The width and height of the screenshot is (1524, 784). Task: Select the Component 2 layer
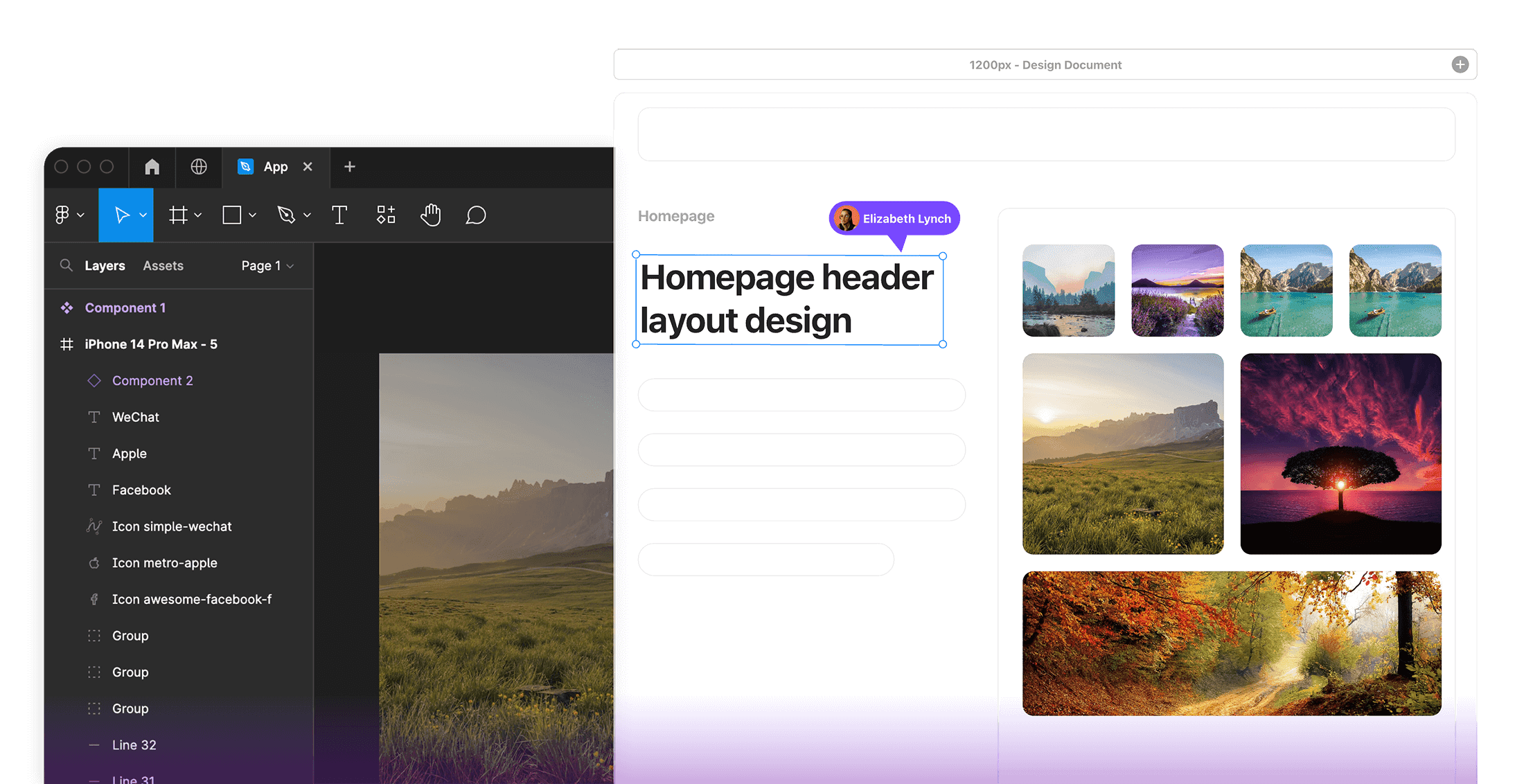[152, 381]
